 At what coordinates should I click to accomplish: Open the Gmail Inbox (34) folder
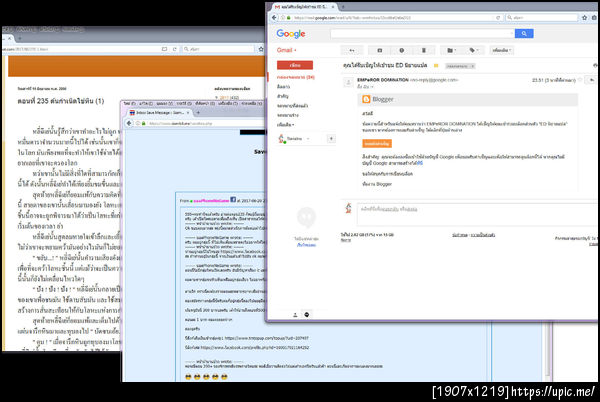click(x=295, y=77)
